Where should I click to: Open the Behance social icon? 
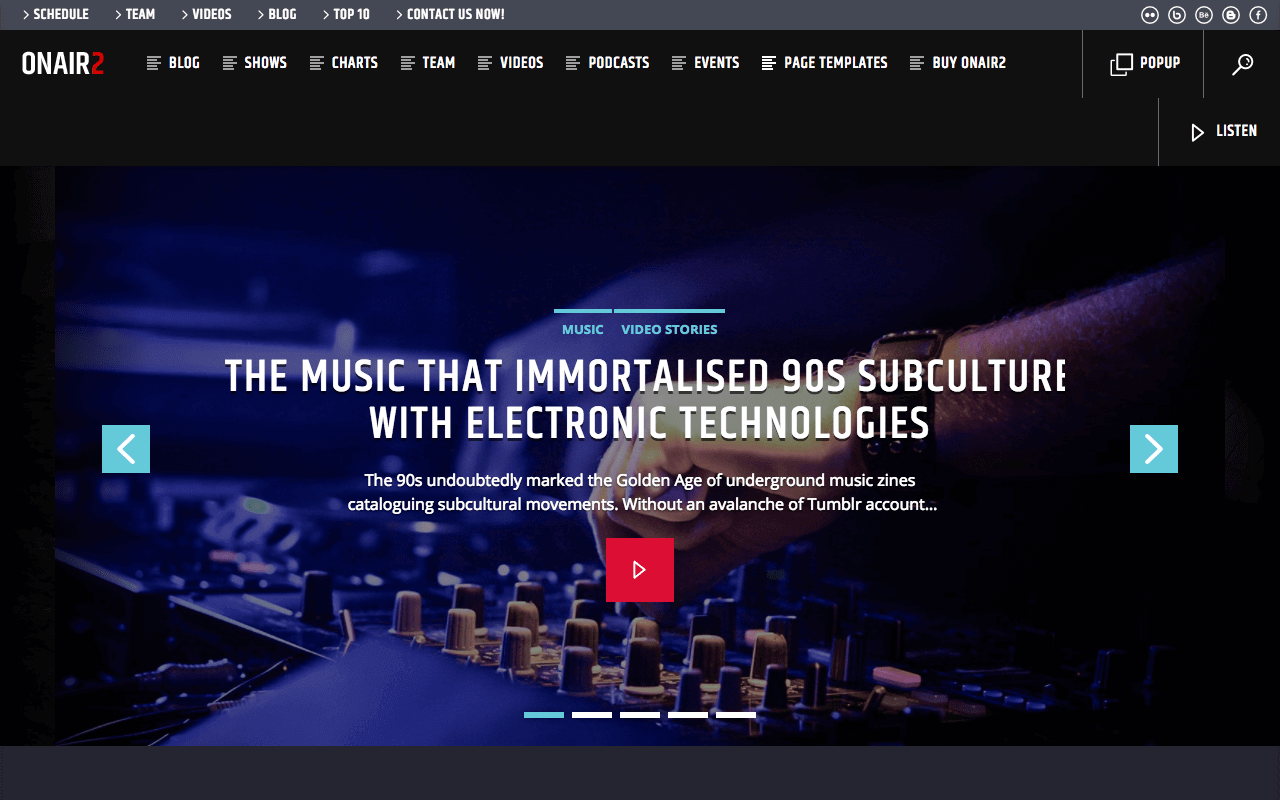click(1204, 15)
